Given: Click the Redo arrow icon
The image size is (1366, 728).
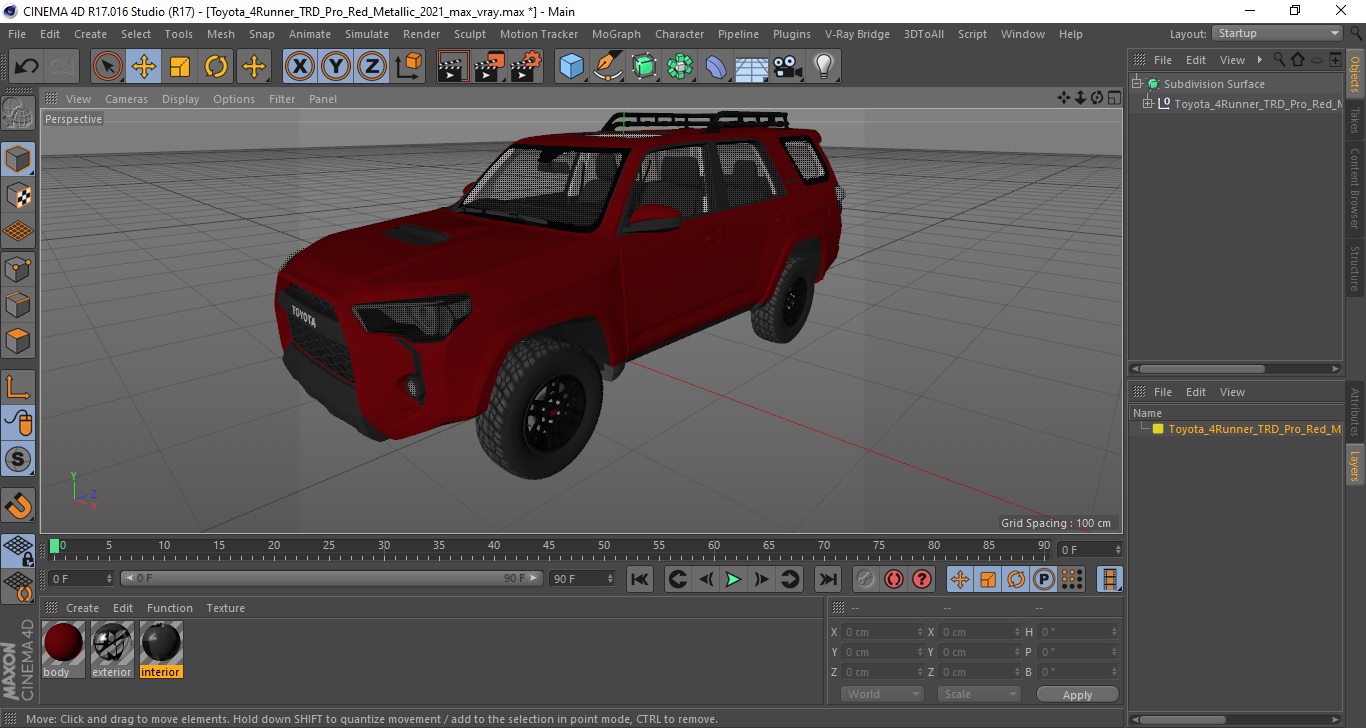Looking at the screenshot, I should (x=62, y=67).
